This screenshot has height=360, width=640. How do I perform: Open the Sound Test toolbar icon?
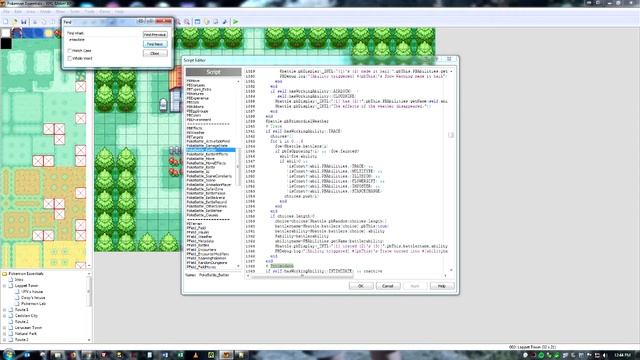[224, 22]
